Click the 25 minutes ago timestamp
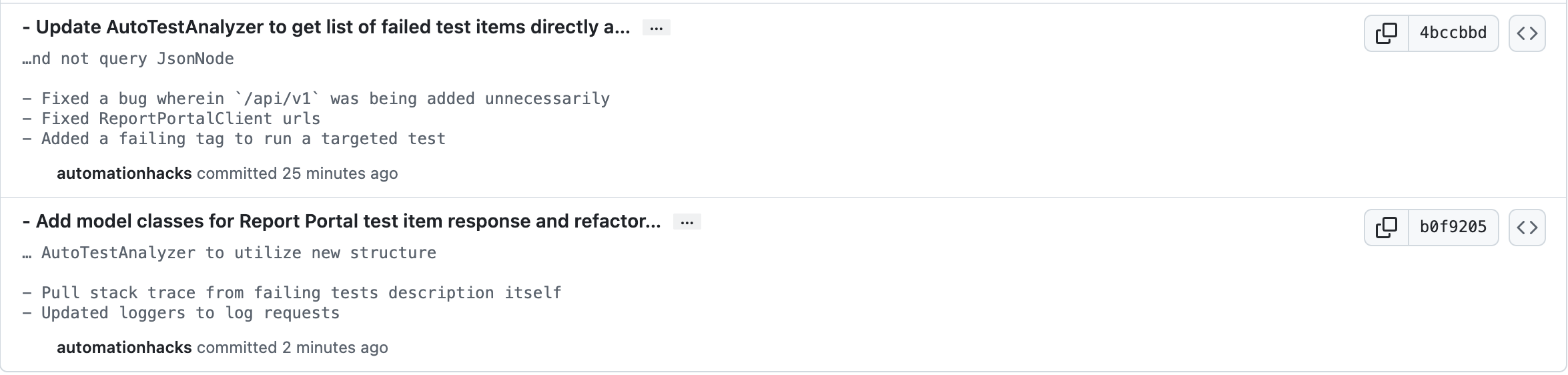This screenshot has width=1568, height=375. pos(340,173)
